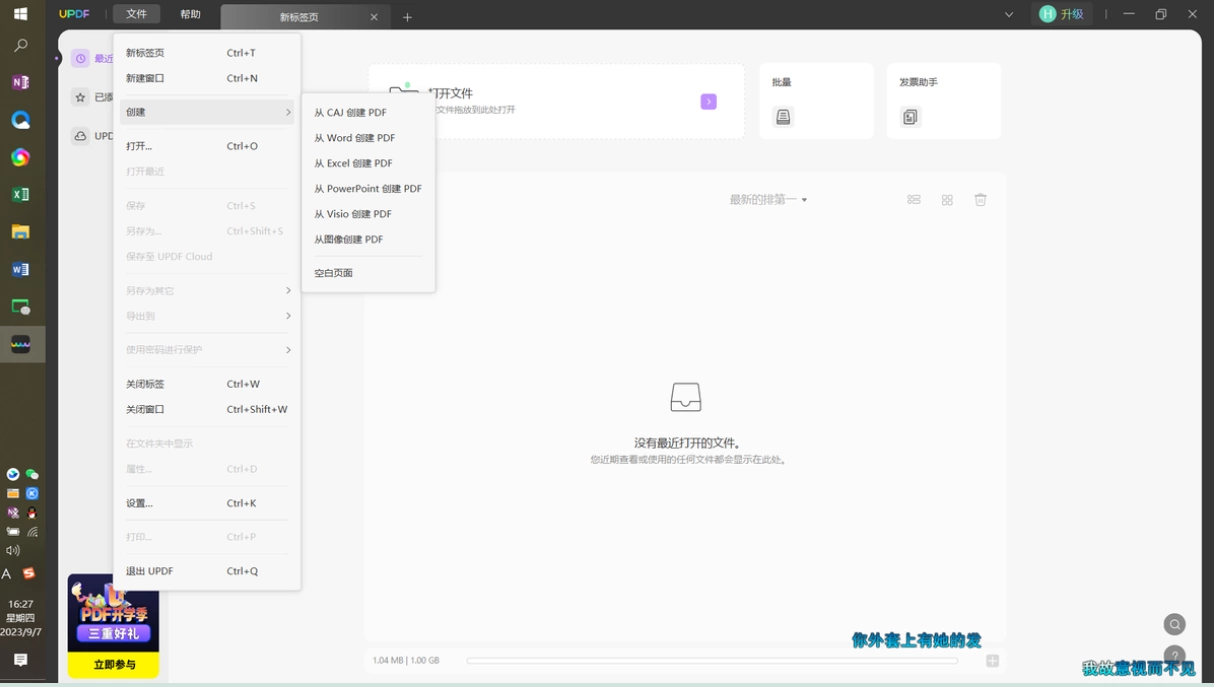The image size is (1214, 687).
Task: Switch to list view icon
Action: coord(914,200)
